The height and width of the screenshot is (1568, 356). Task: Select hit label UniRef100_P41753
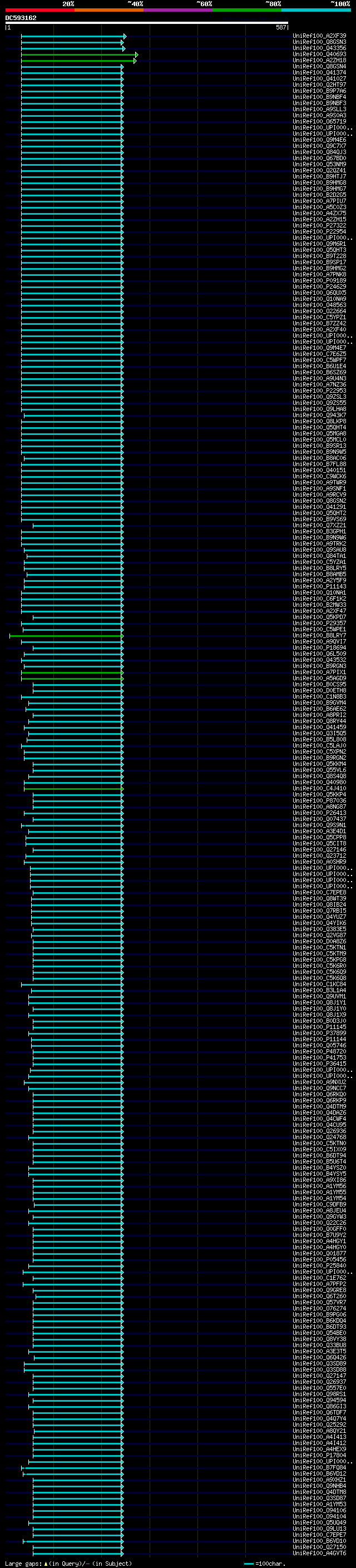coord(319,1057)
